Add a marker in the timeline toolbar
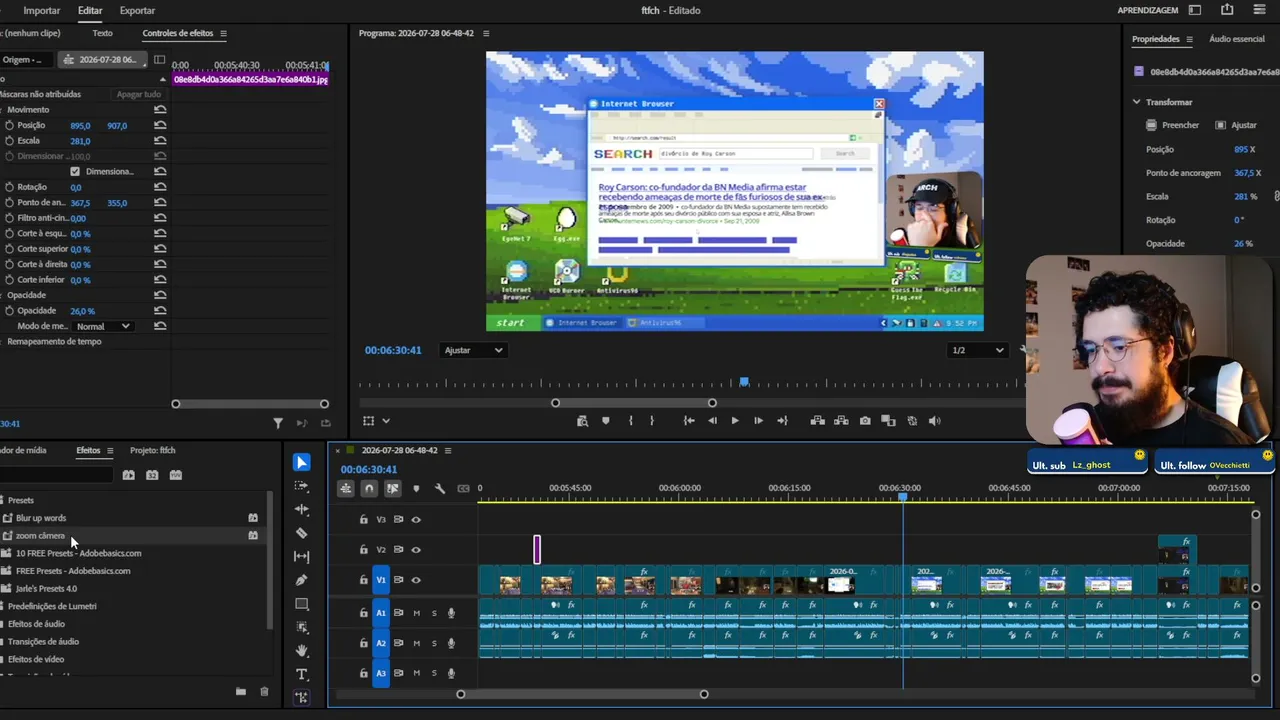 point(416,489)
